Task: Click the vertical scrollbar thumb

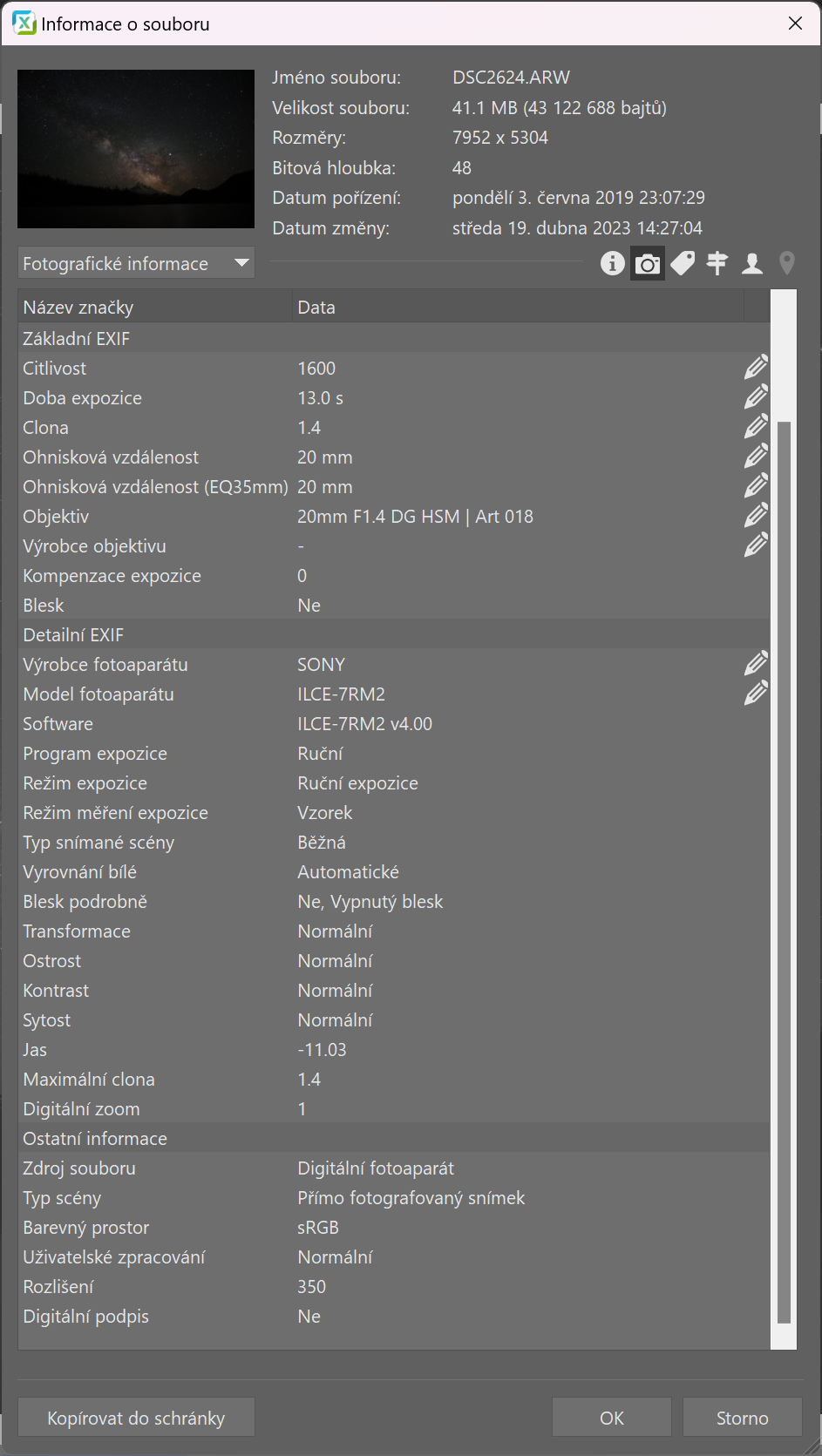Action: tap(784, 872)
